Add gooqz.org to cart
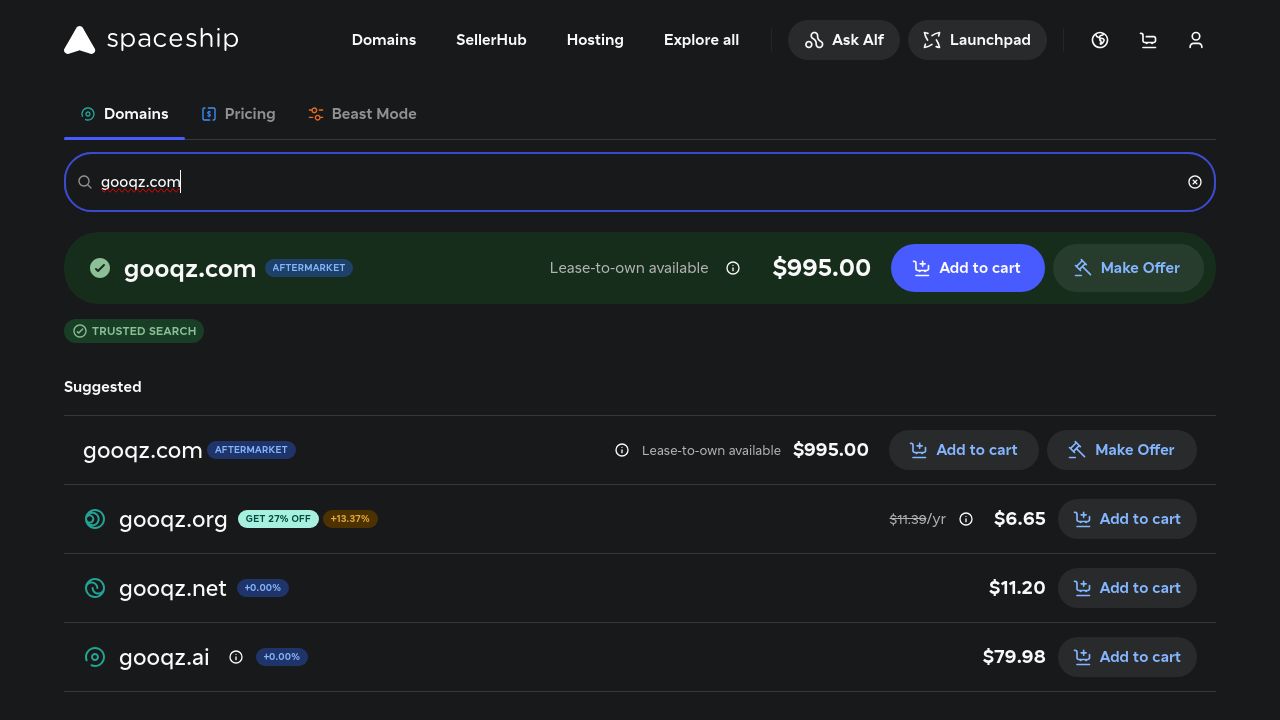The width and height of the screenshot is (1280, 720). [x=1127, y=519]
